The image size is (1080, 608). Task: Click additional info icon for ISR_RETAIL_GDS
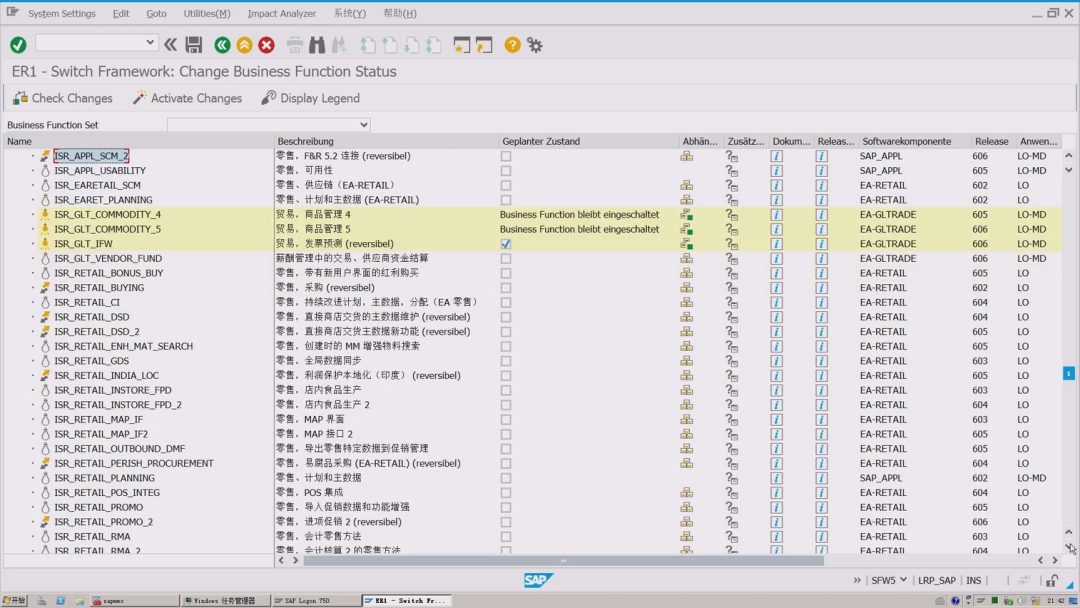[731, 361]
